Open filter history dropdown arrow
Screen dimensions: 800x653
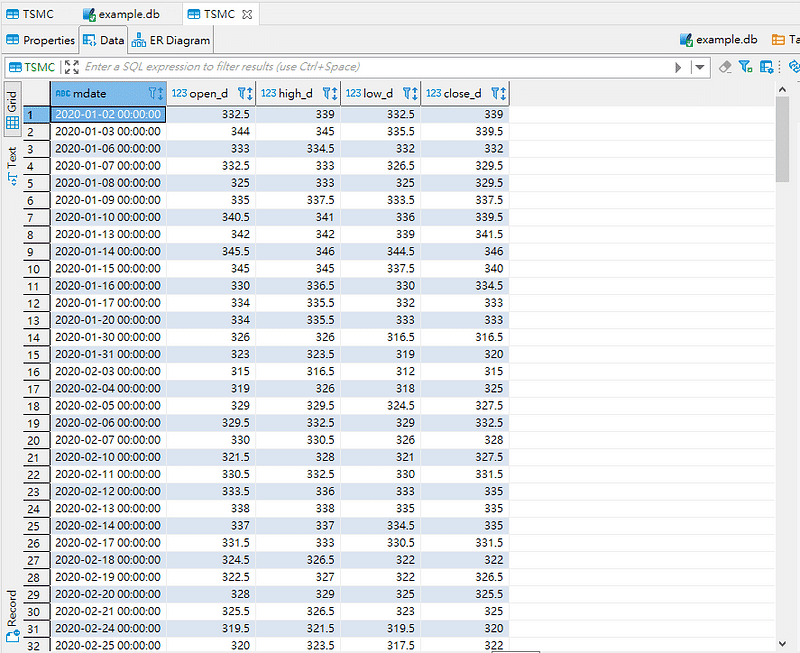pos(699,67)
